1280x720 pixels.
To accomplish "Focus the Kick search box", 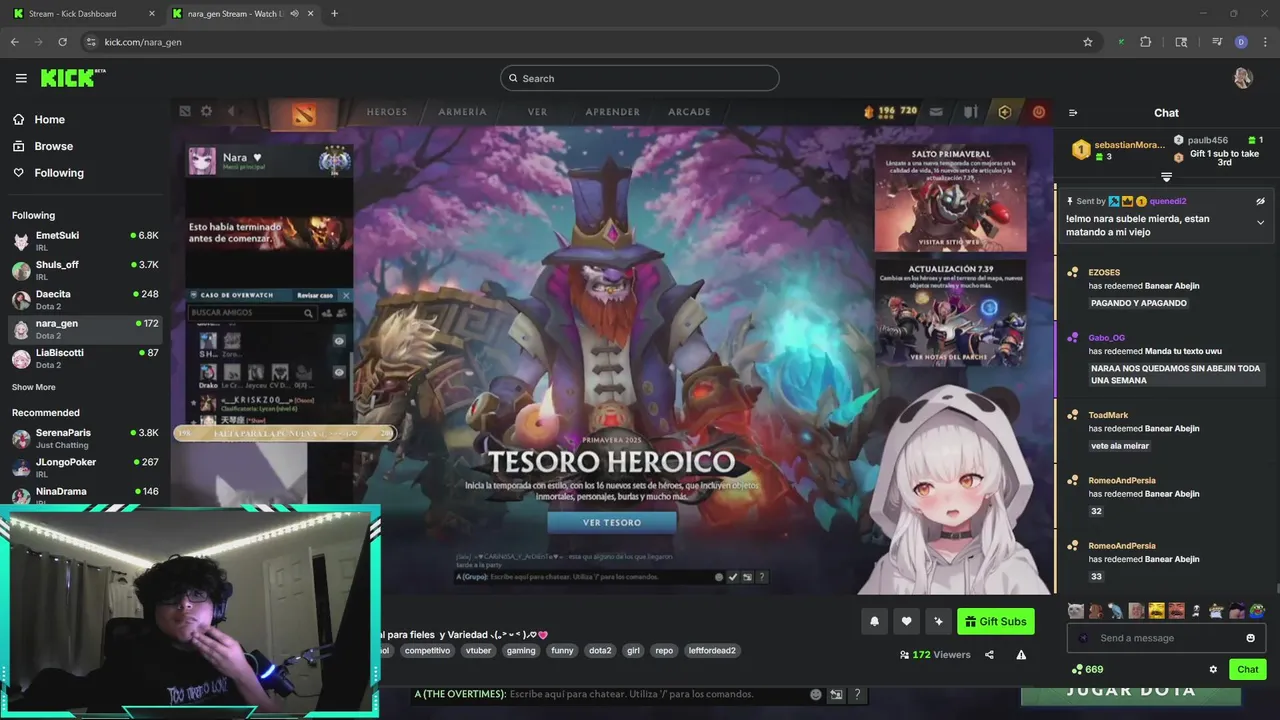I will tap(640, 78).
